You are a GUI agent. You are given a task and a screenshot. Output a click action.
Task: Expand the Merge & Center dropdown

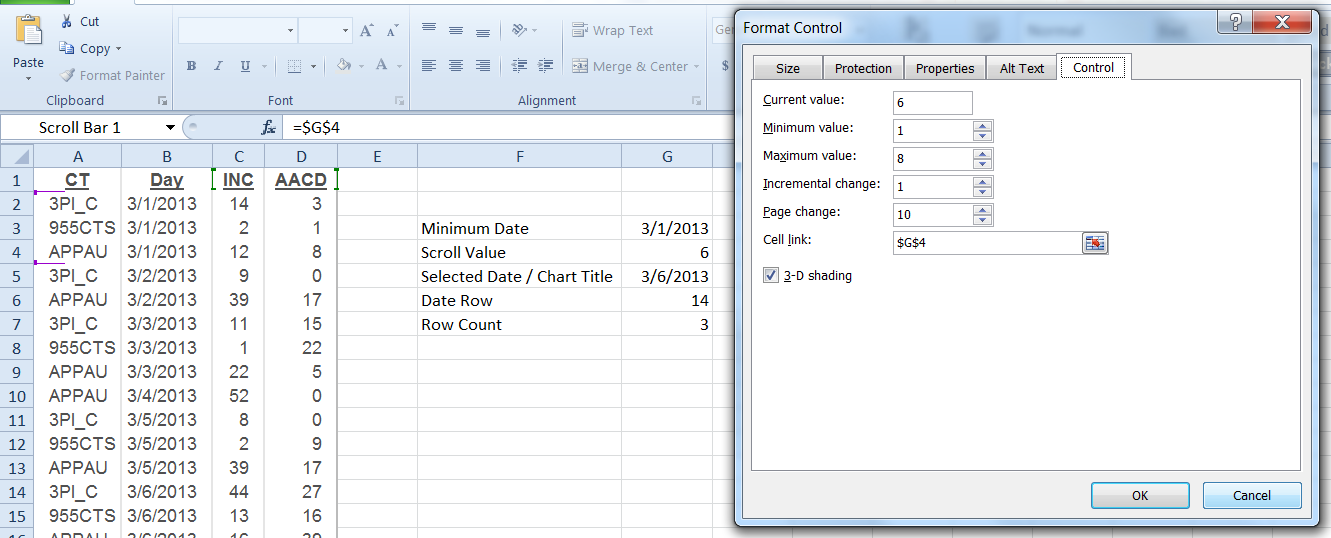click(x=697, y=67)
